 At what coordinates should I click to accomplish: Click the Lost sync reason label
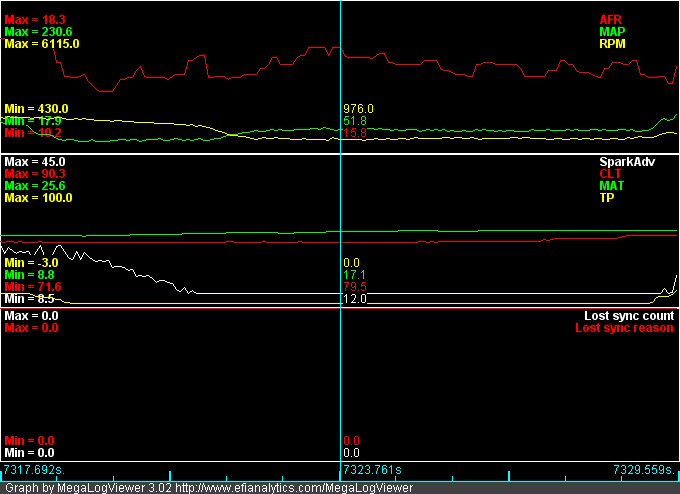tap(625, 328)
